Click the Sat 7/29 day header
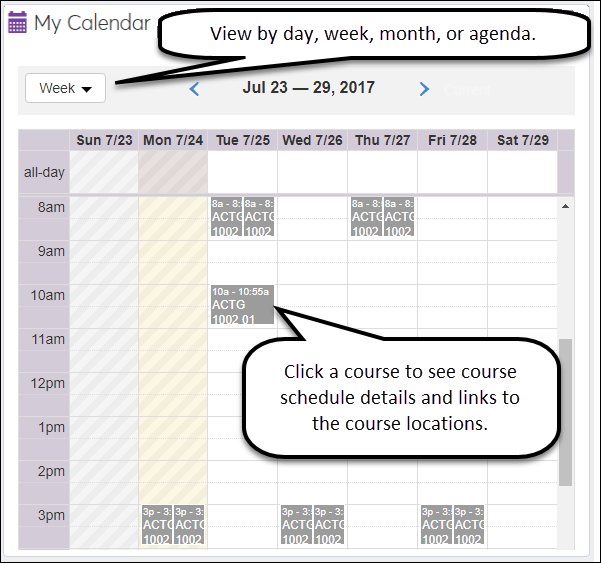601x563 pixels. coord(521,140)
